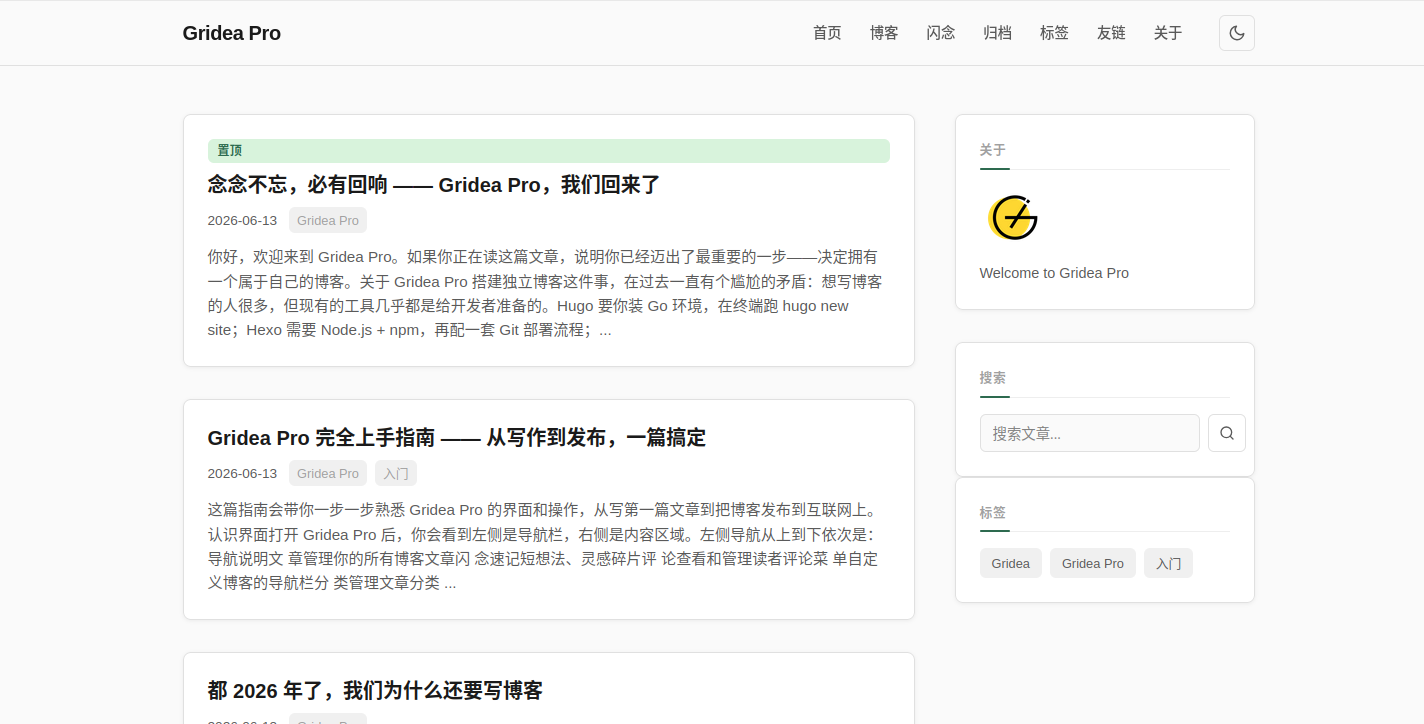Open post 念念不忘，必有回响

[434, 185]
